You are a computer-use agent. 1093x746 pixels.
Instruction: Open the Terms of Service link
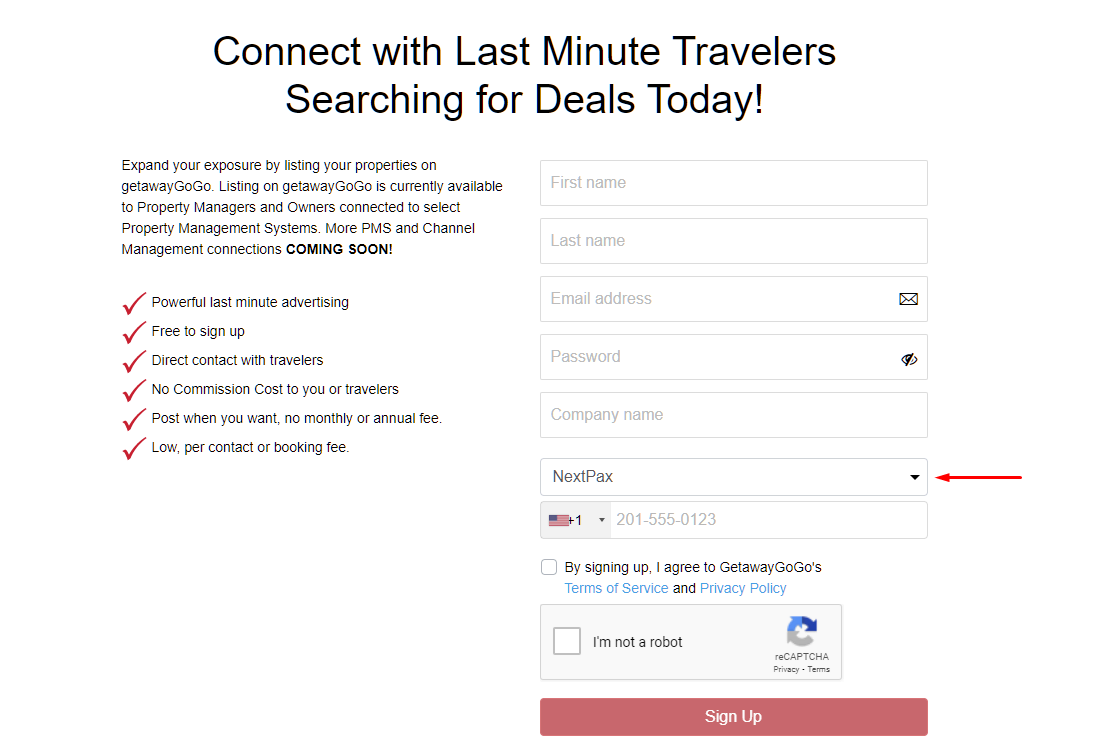(x=616, y=588)
